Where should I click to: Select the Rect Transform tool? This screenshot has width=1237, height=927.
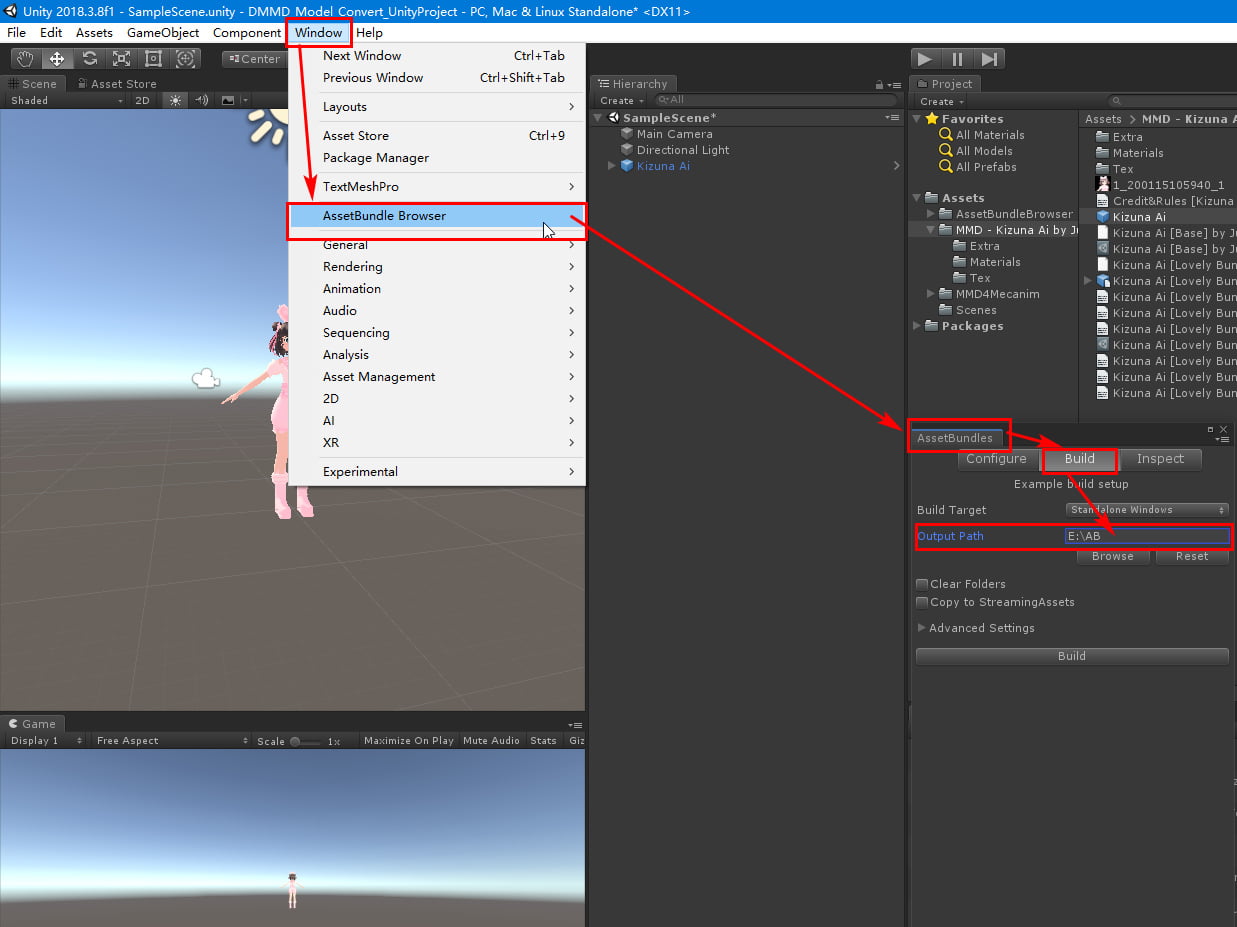(153, 58)
